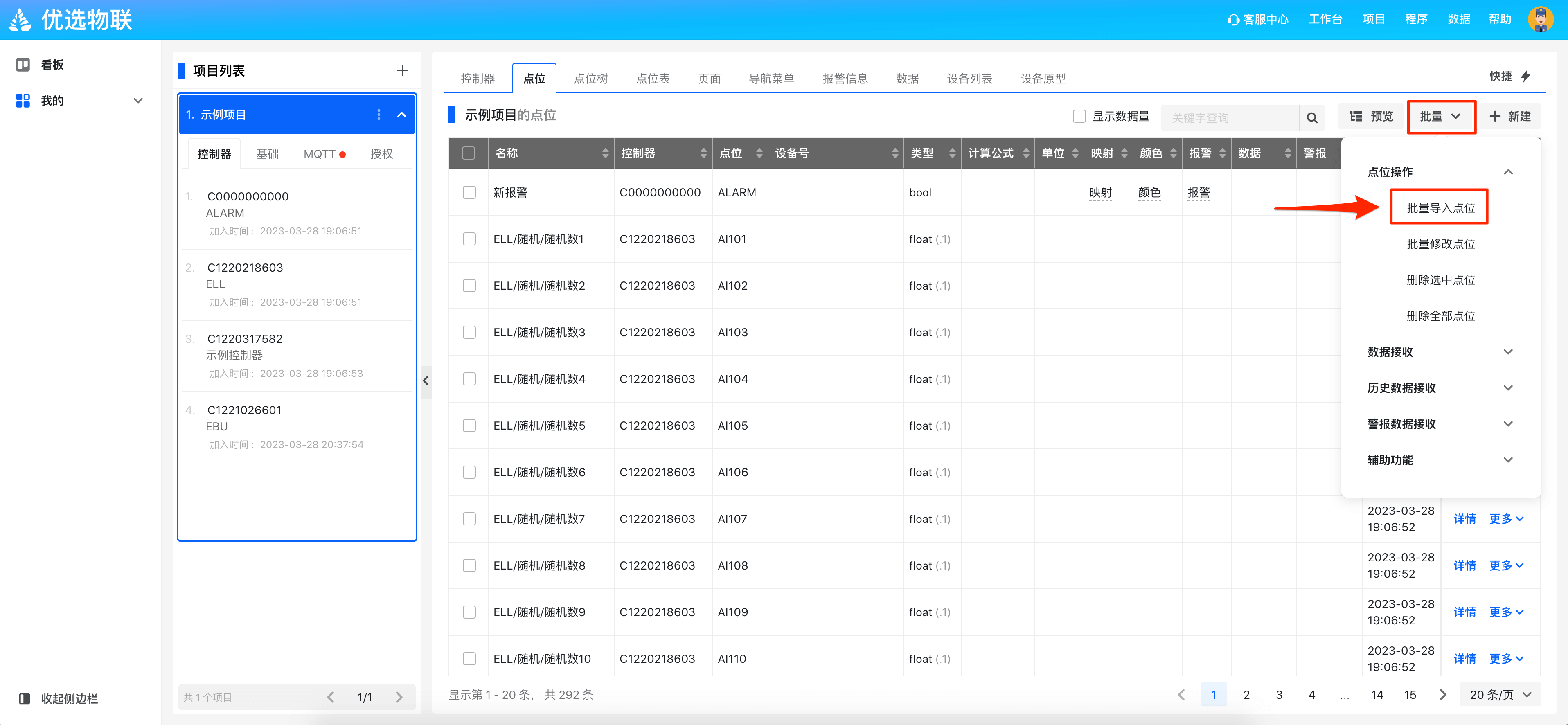The height and width of the screenshot is (725, 1568).
Task: Sort by 点位 column arrows
Action: 759,153
